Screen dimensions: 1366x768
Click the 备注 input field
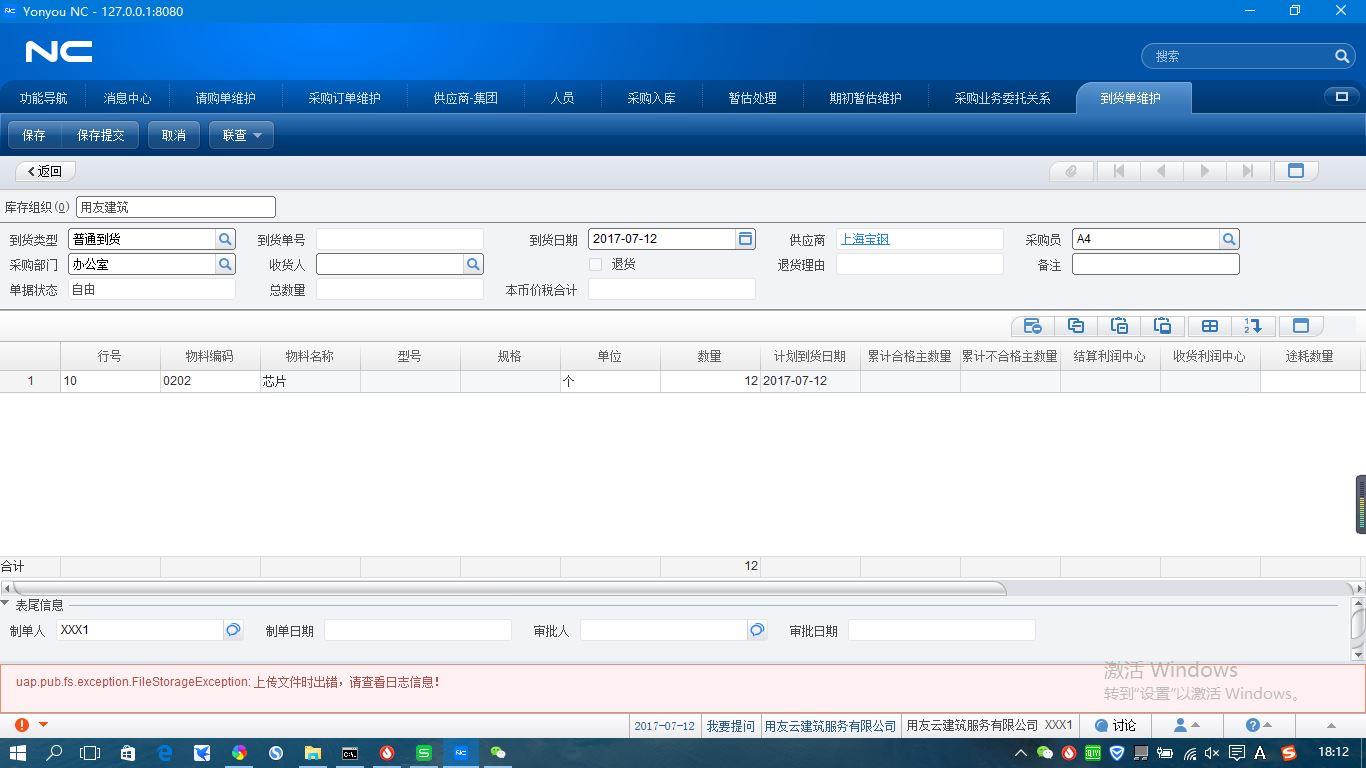1155,264
